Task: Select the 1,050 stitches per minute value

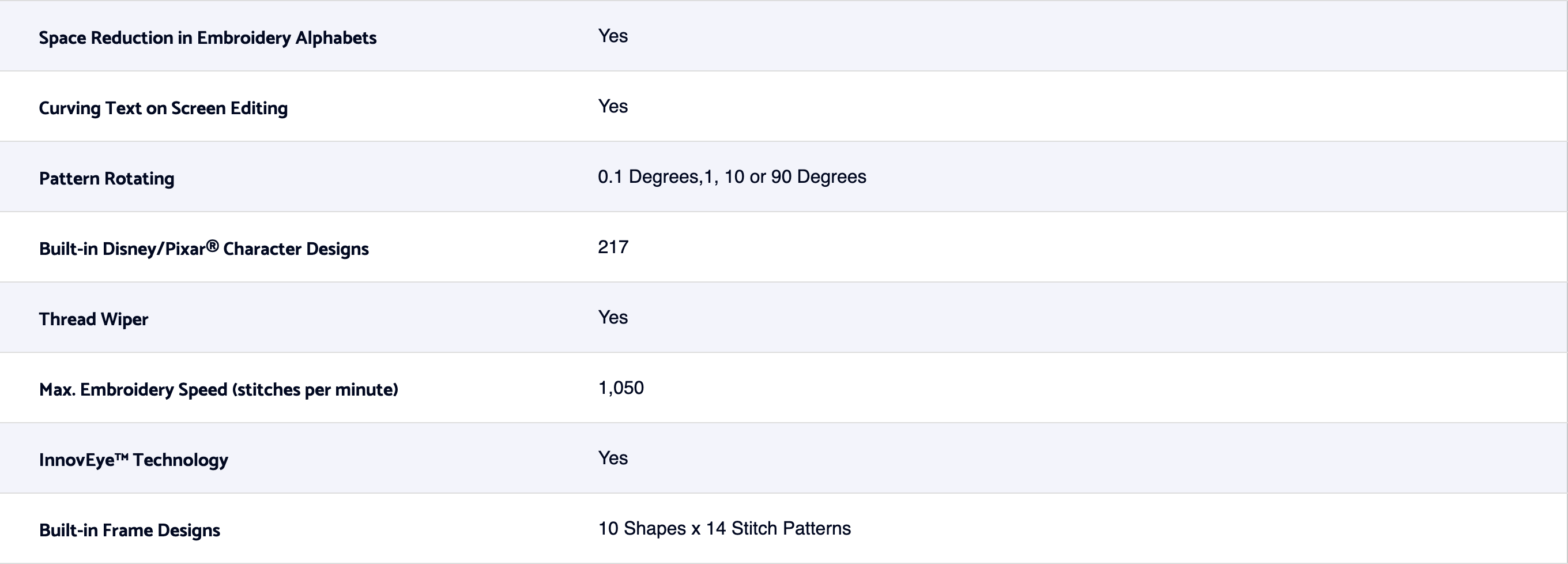Action: tap(621, 388)
